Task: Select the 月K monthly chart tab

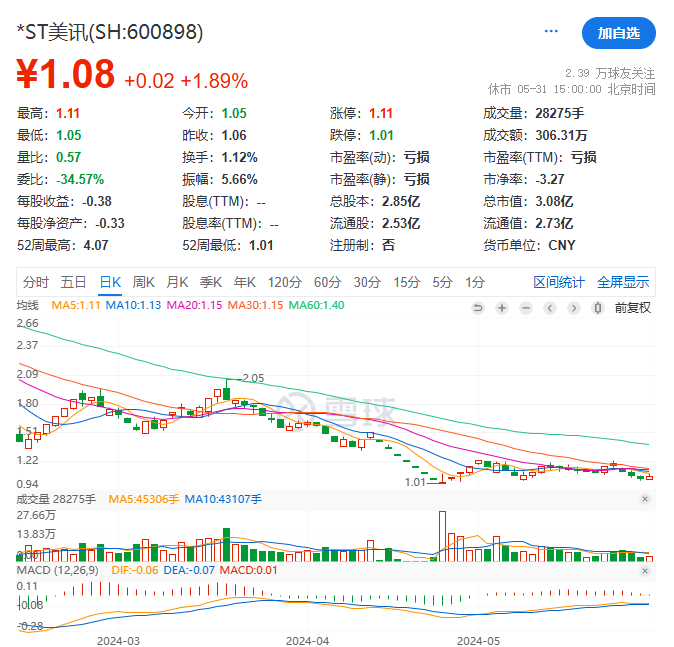Action: pos(177,281)
